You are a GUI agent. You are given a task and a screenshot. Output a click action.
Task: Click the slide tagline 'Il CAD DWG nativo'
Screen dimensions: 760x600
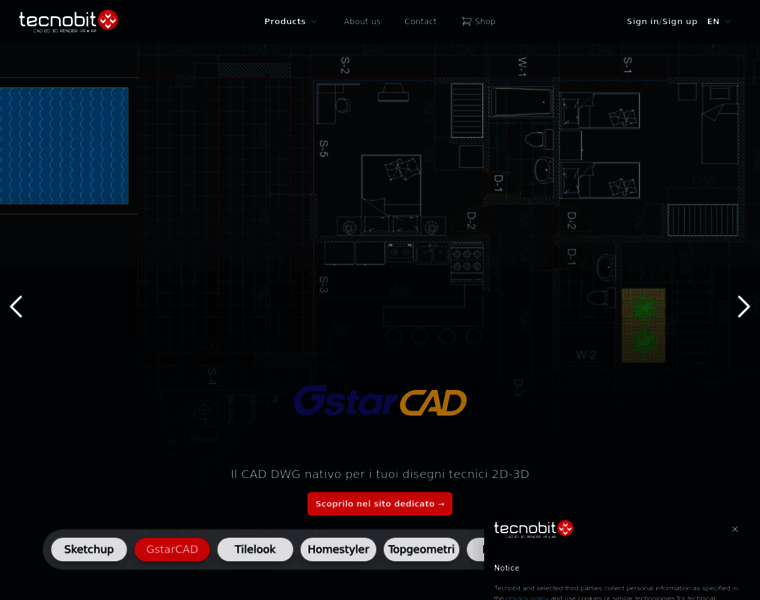point(380,474)
